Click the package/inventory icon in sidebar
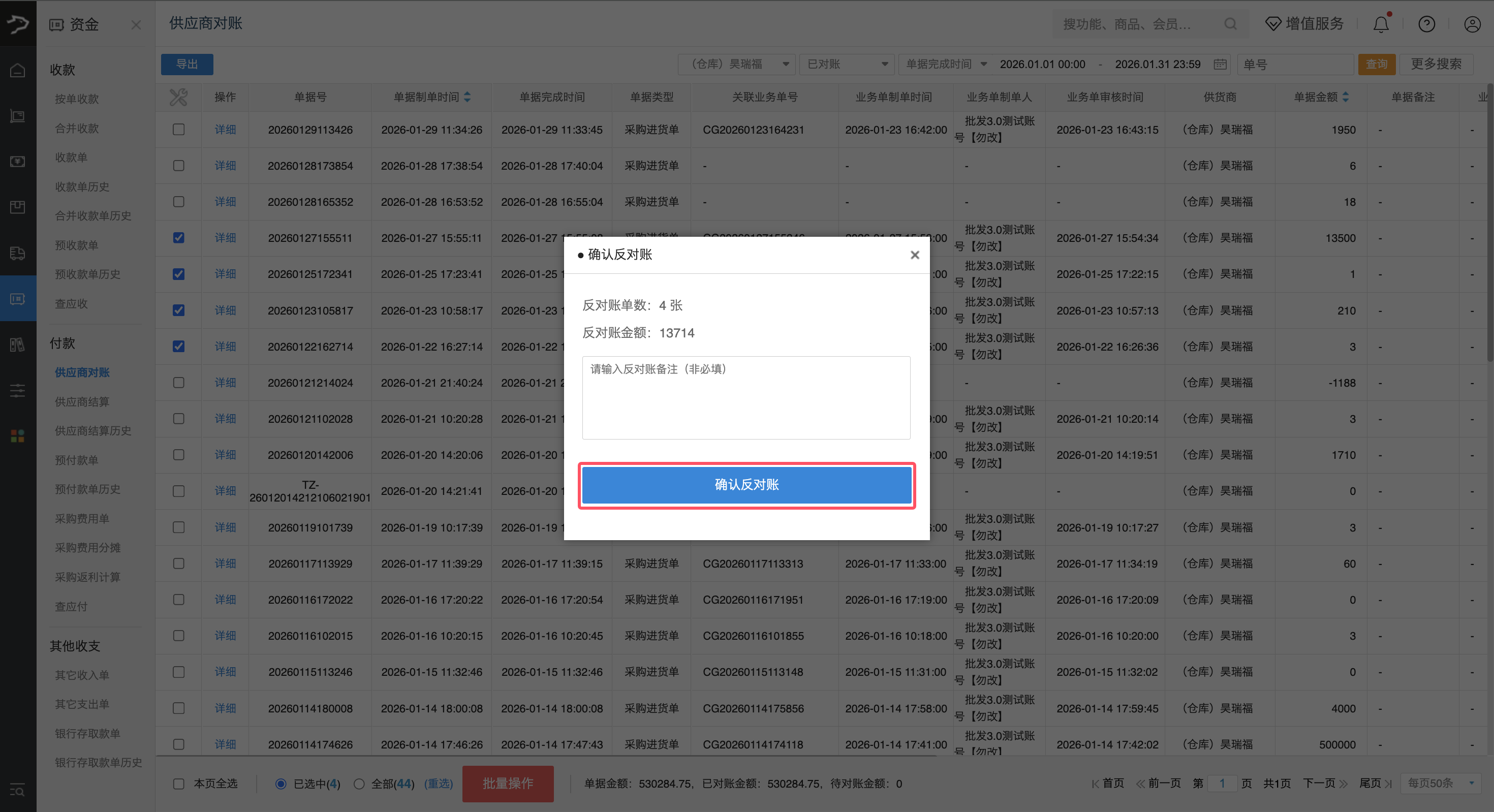 point(17,207)
